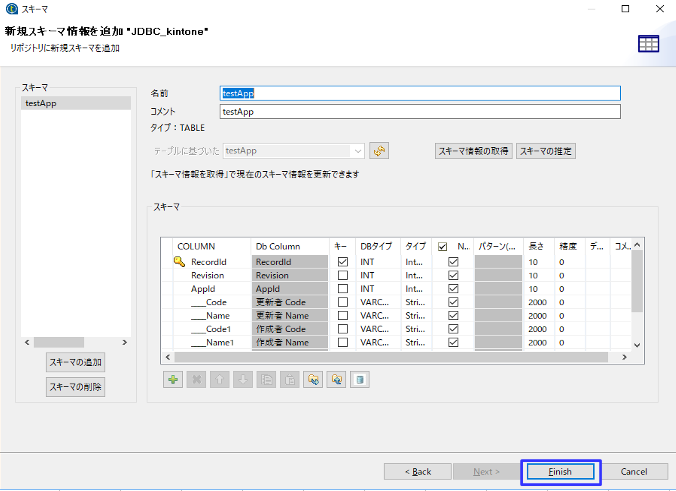Click the schema table scroll right arrow
The width and height of the screenshot is (676, 491).
click(x=624, y=357)
